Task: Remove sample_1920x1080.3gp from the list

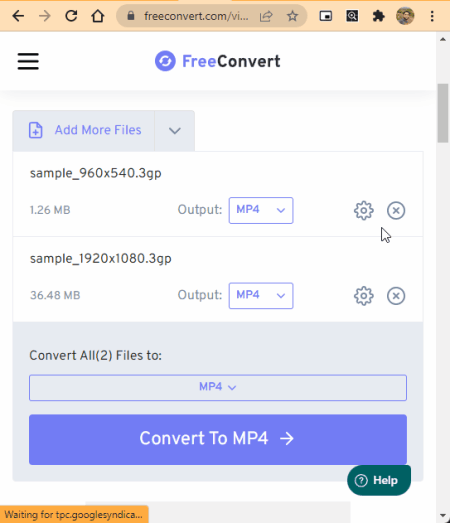Action: (x=396, y=296)
